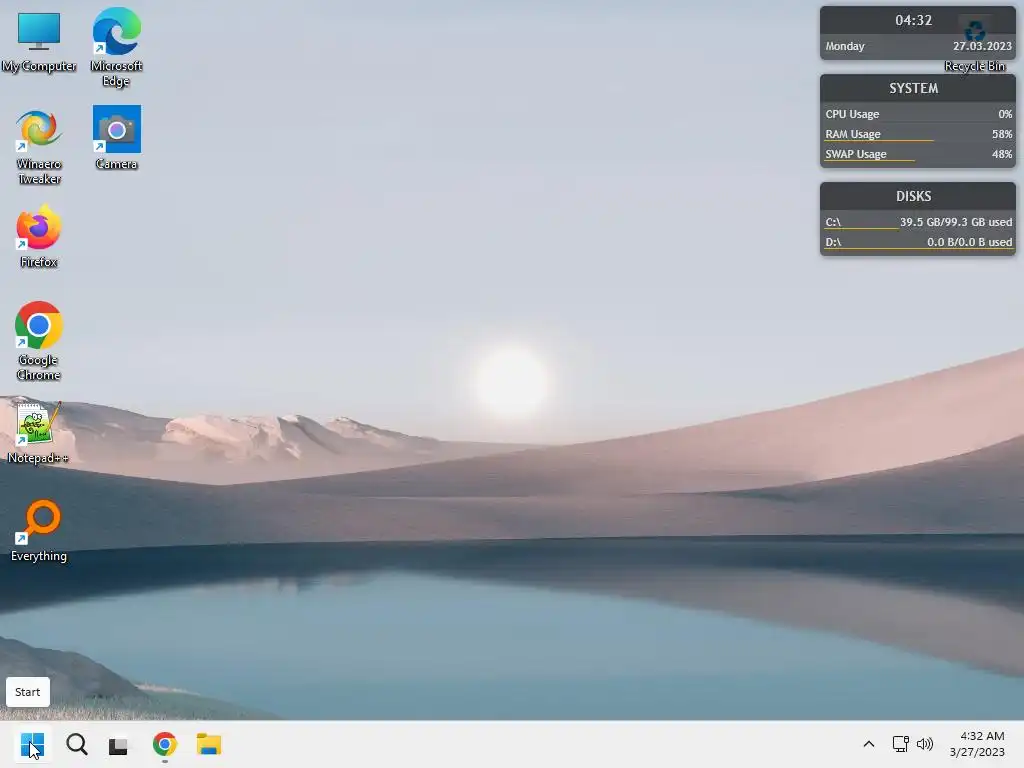
Task: Click the Start tooltip label
Action: tap(27, 692)
